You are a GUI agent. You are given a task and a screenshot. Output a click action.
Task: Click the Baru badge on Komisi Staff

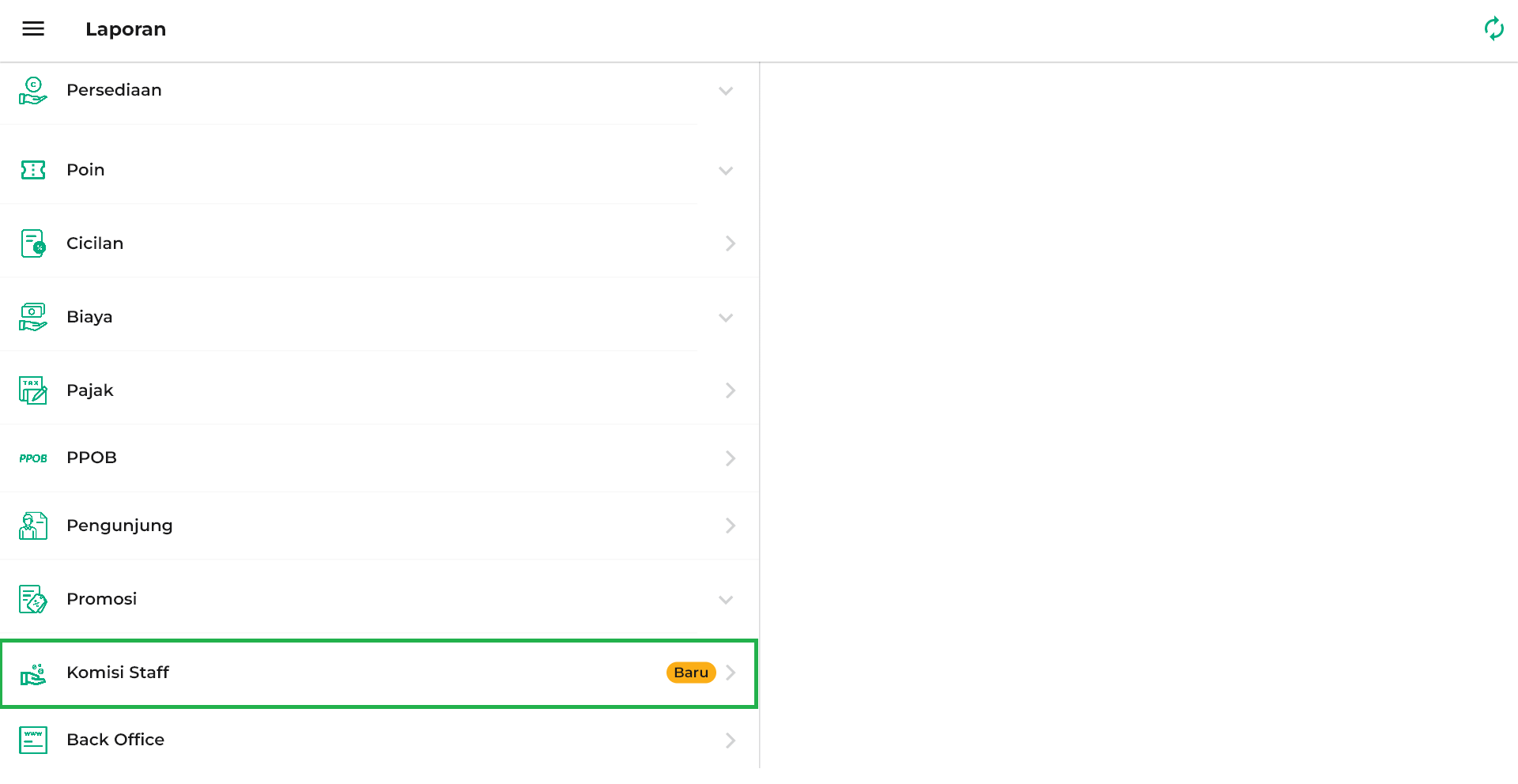(x=691, y=673)
